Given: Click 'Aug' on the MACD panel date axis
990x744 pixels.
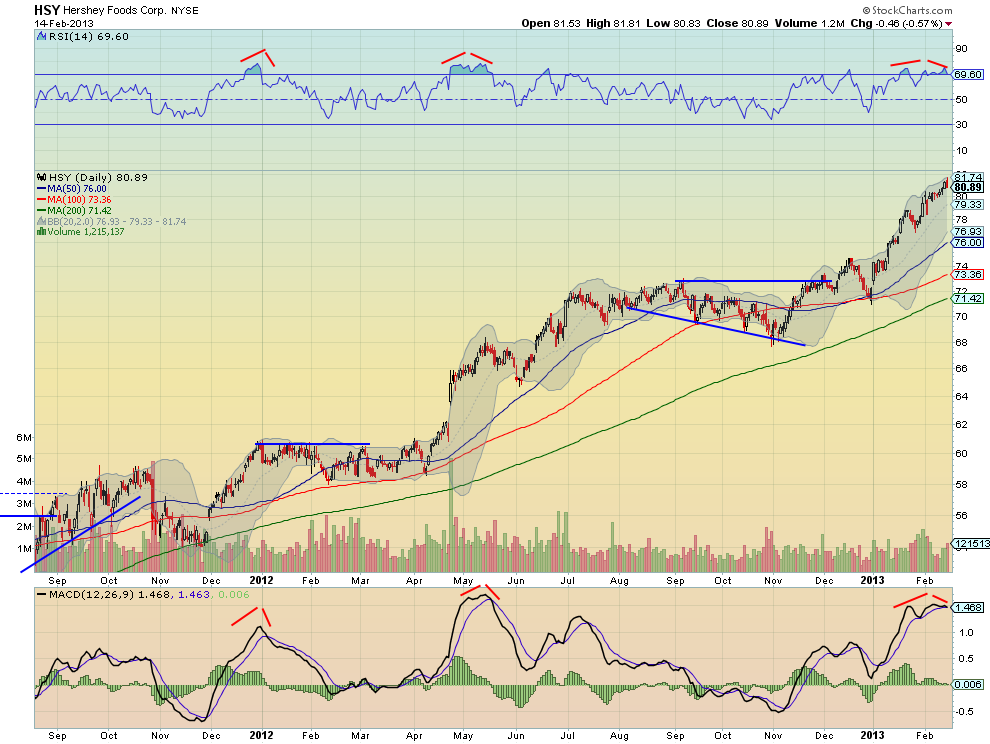Looking at the screenshot, I should click(x=619, y=736).
